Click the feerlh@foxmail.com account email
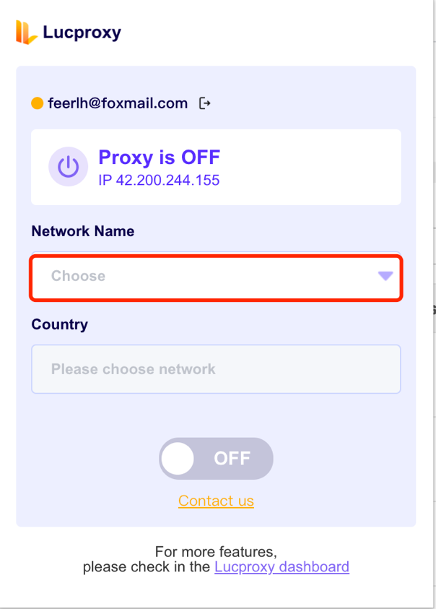This screenshot has height=610, width=437. tap(118, 103)
